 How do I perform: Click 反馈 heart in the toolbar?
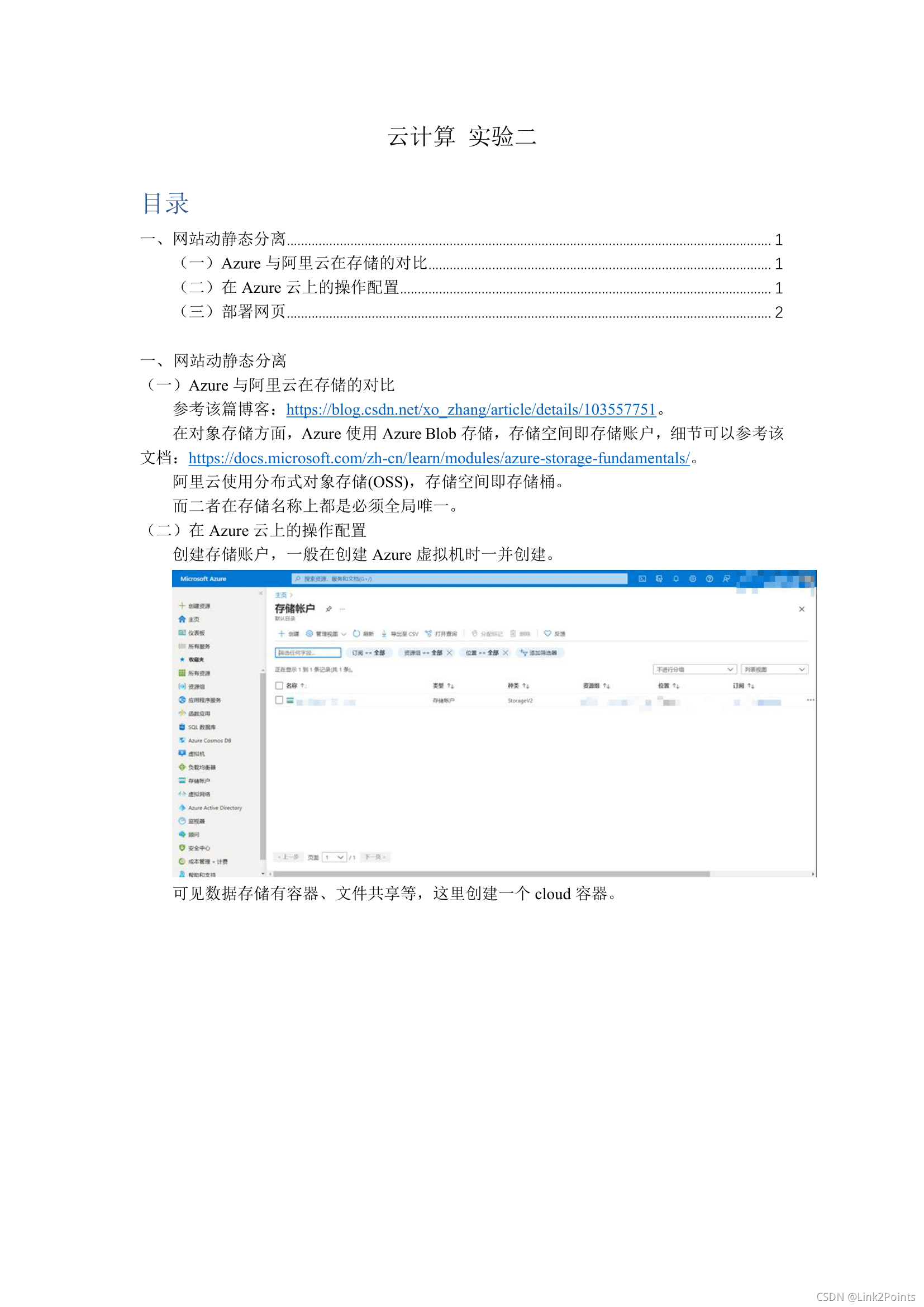555,634
